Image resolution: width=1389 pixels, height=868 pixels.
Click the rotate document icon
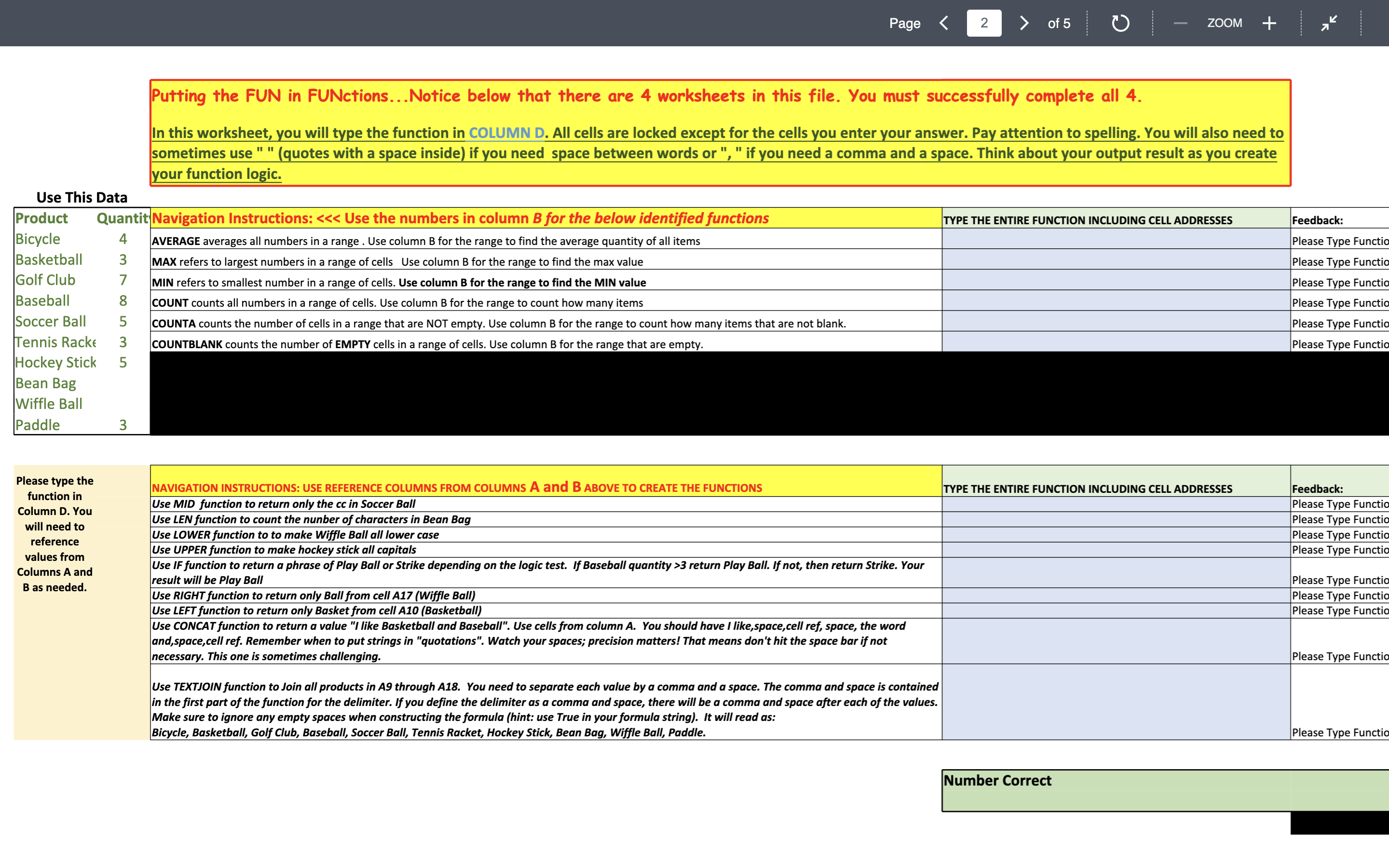click(x=1120, y=23)
